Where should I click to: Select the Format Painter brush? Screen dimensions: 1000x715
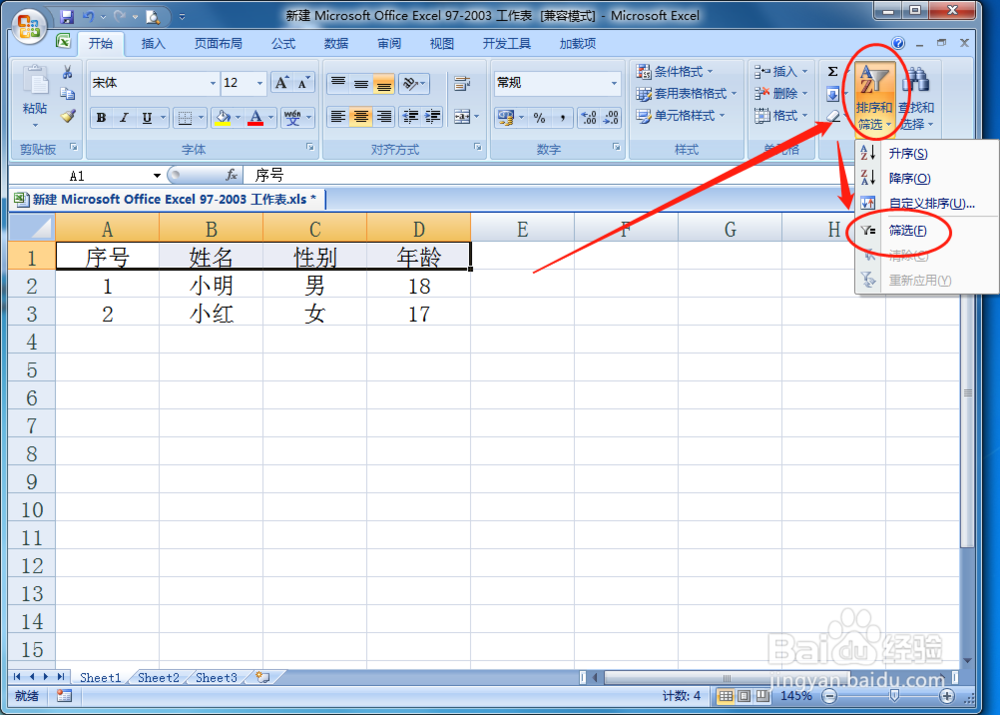[x=68, y=116]
